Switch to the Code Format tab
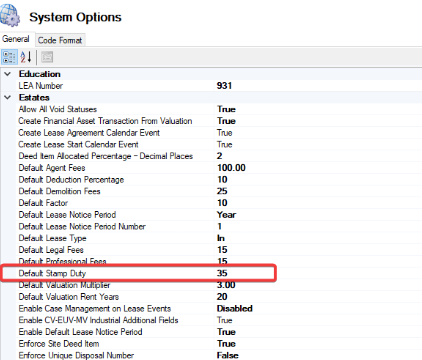 click(x=60, y=40)
